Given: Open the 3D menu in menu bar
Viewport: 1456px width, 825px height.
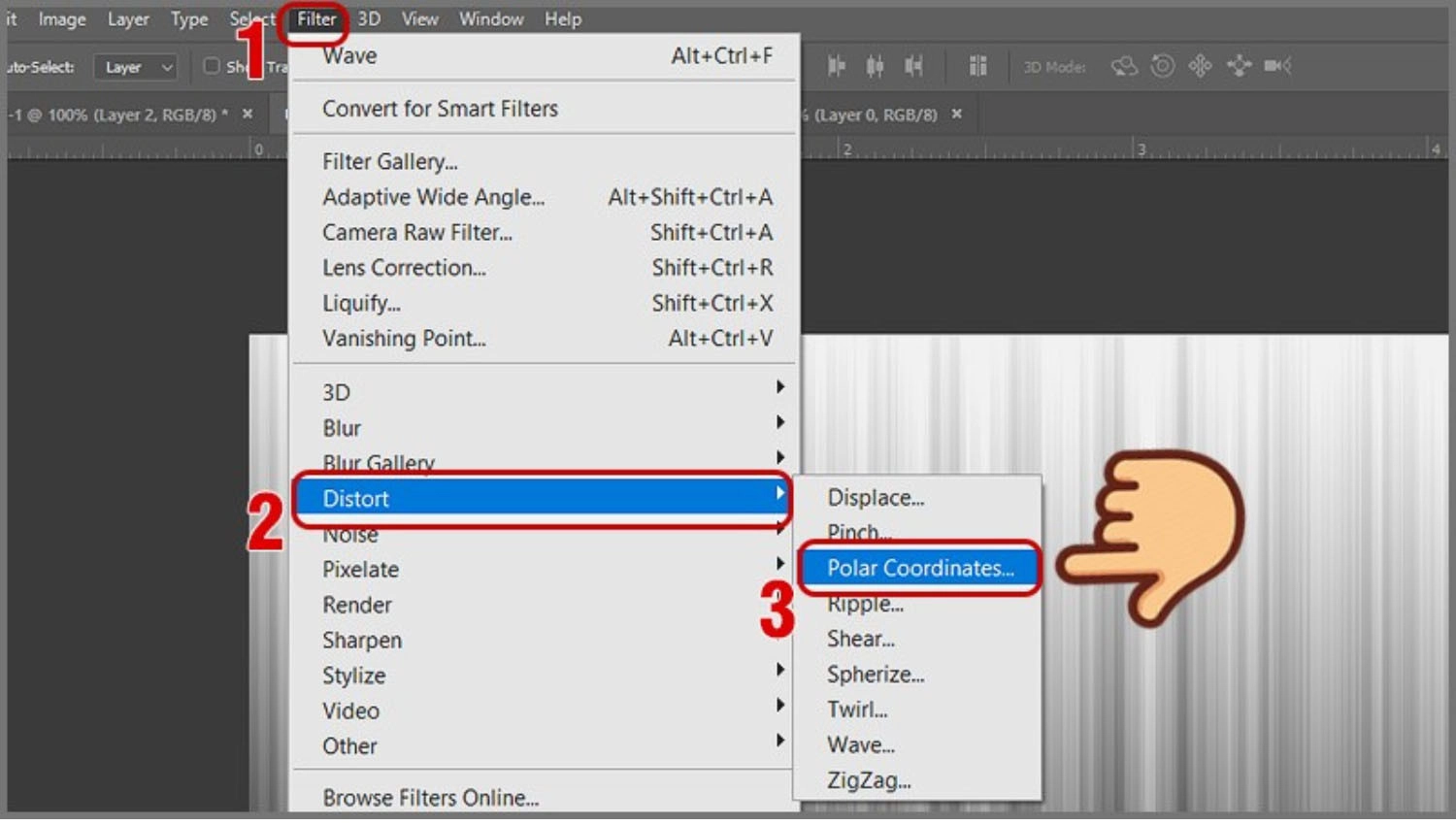Looking at the screenshot, I should point(369,19).
